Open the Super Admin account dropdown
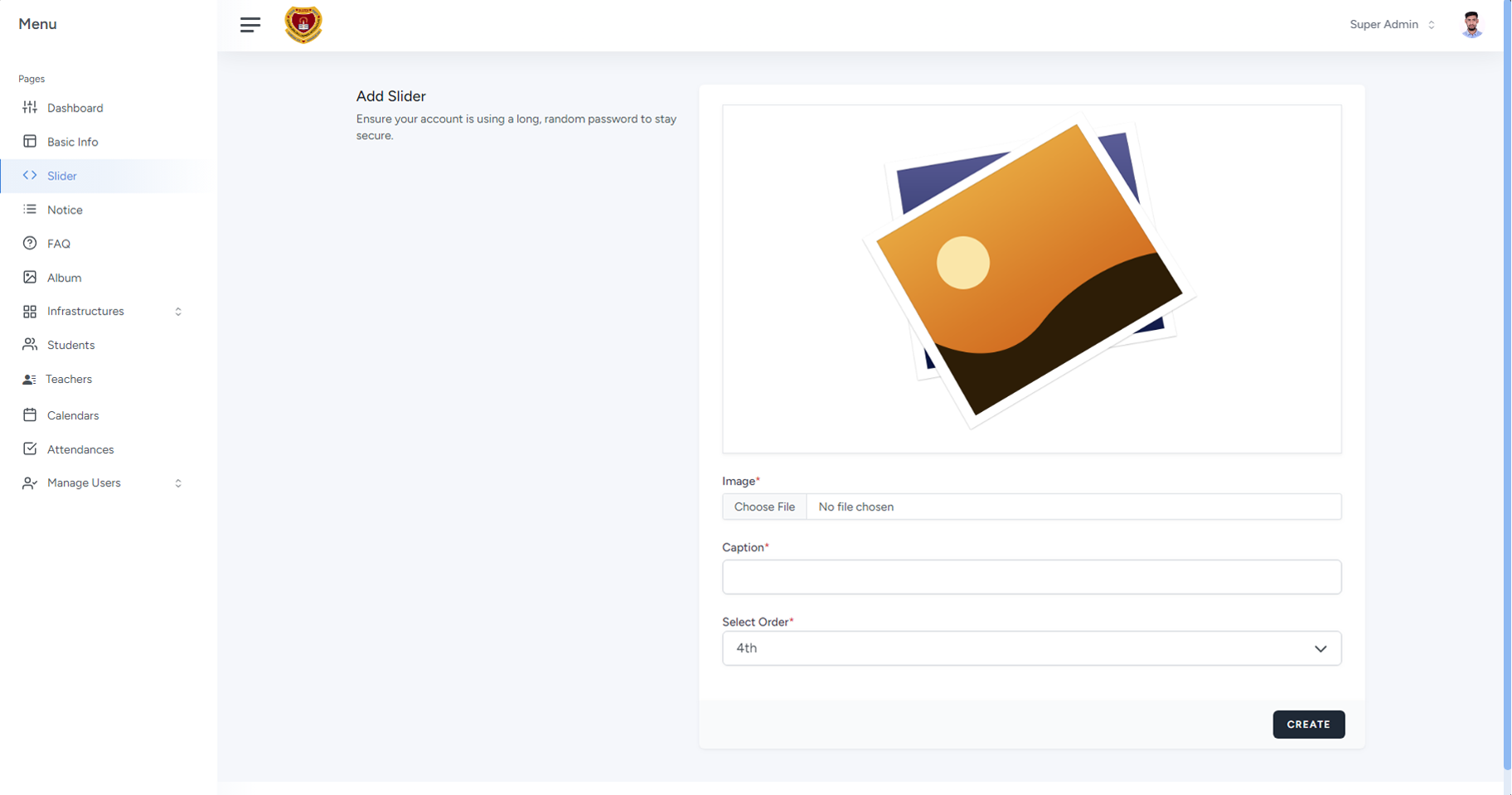 point(1392,25)
